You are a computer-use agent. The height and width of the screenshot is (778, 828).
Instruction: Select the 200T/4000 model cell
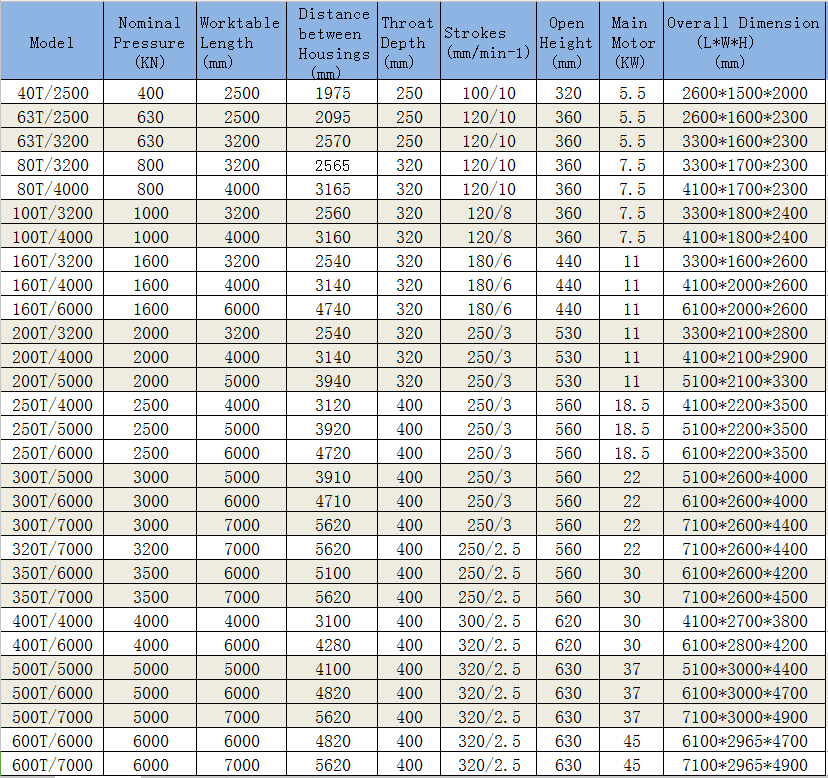[53, 357]
